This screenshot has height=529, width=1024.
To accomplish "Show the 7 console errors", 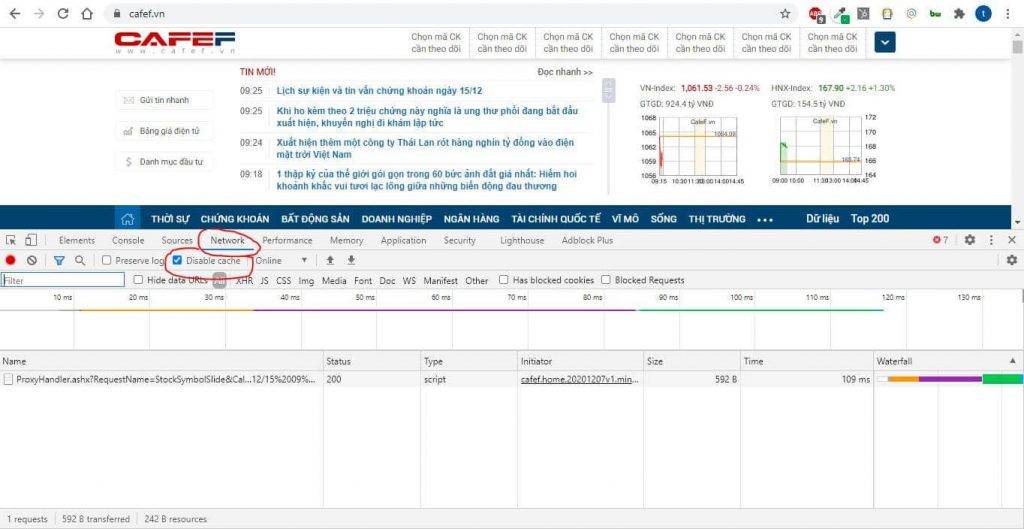I will coord(940,240).
